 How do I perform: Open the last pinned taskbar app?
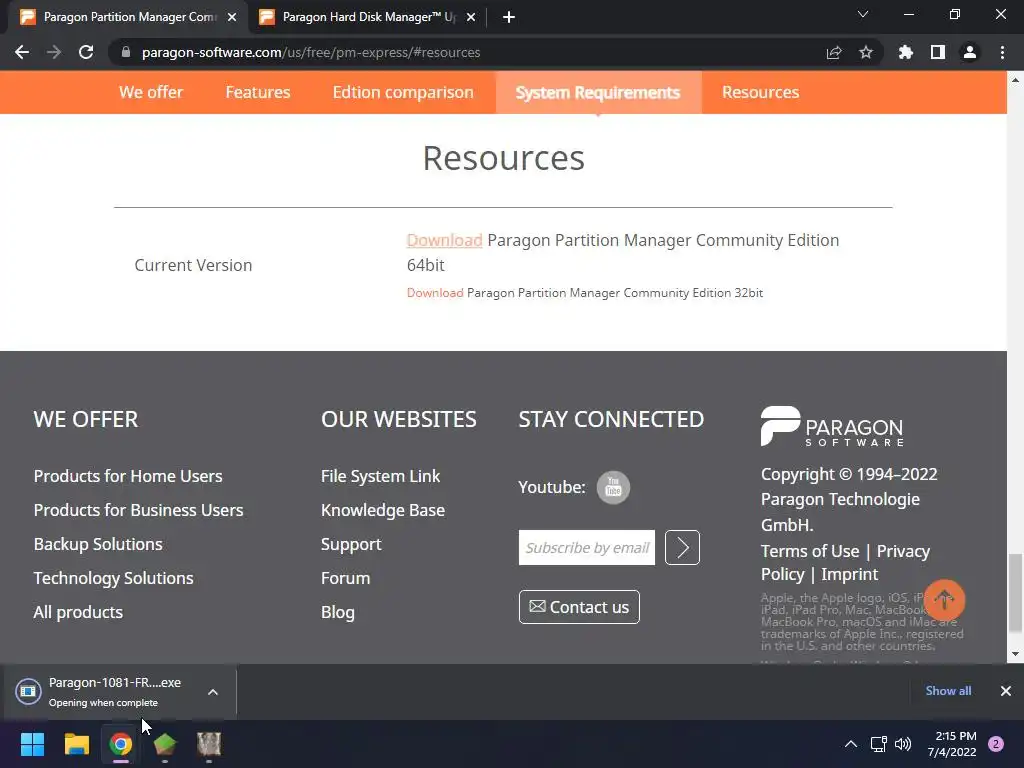(x=209, y=744)
